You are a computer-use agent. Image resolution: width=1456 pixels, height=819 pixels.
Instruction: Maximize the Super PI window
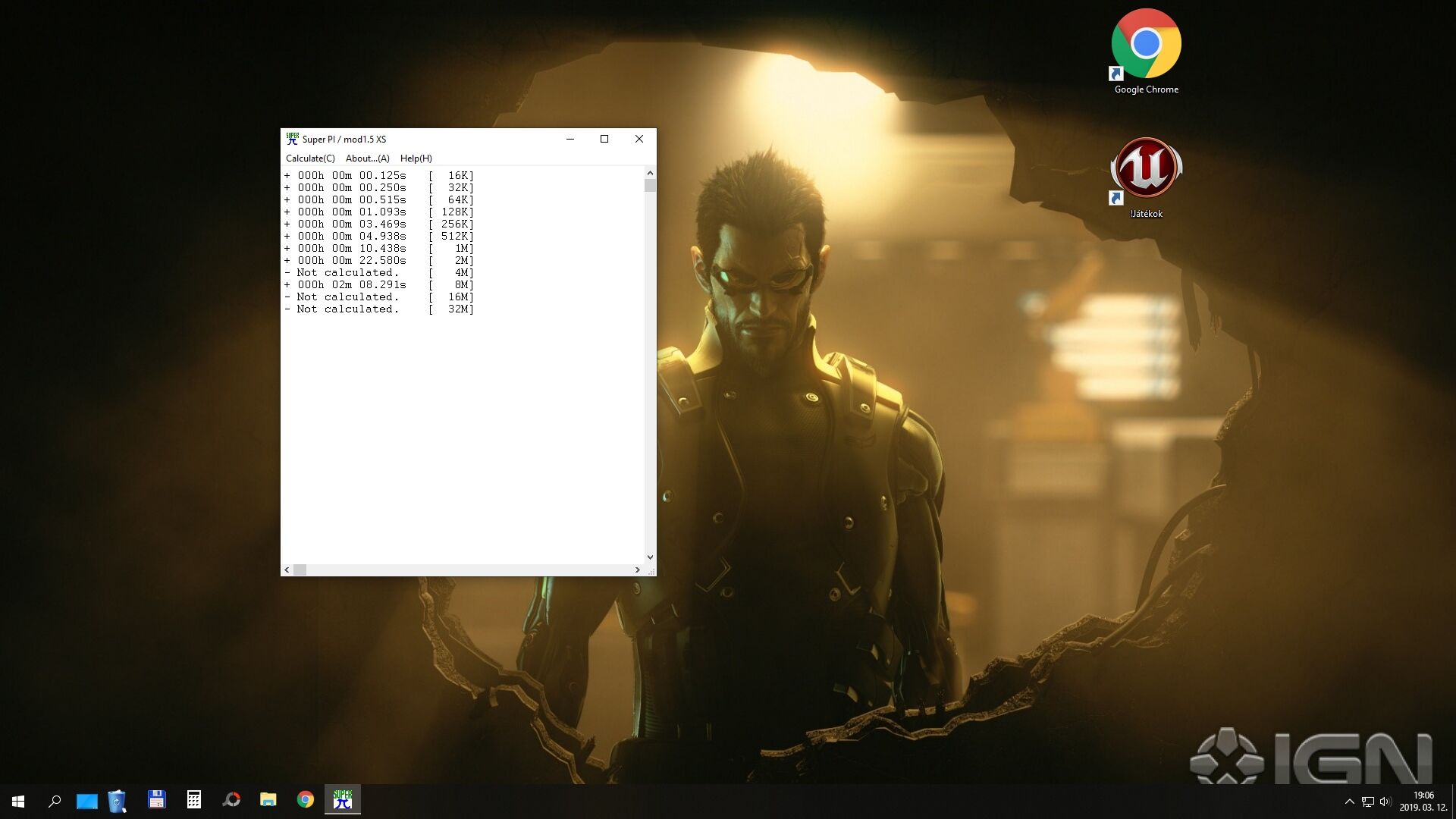(x=604, y=139)
